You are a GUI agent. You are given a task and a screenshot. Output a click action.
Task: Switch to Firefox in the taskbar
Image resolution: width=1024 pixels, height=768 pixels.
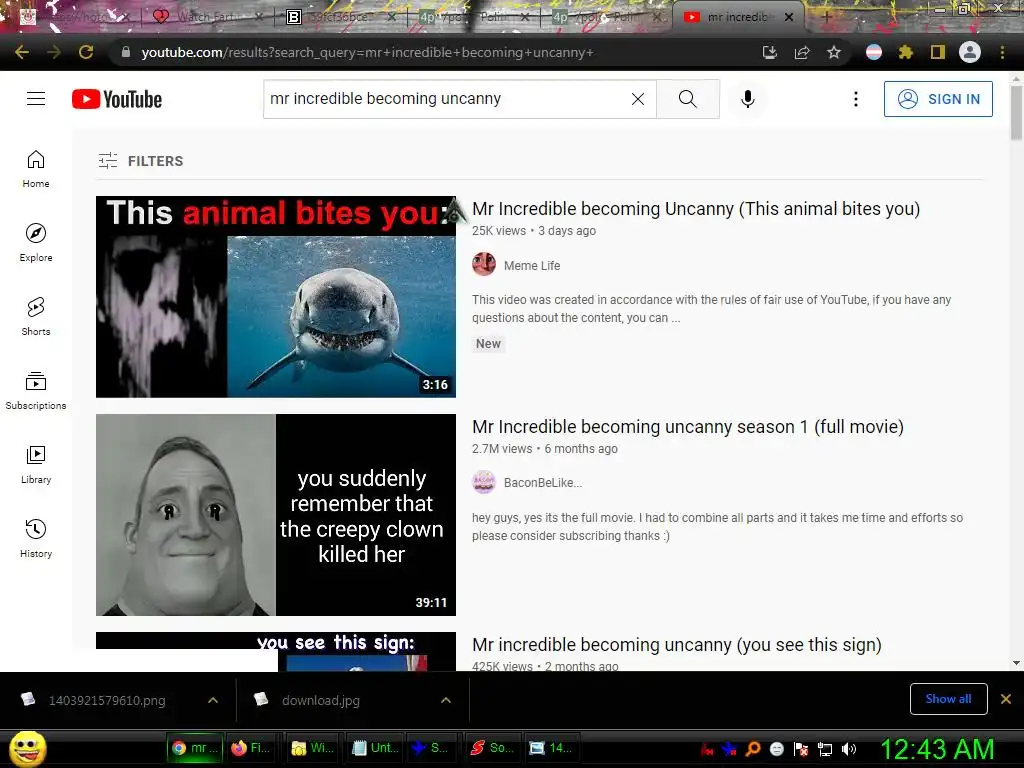pos(251,748)
